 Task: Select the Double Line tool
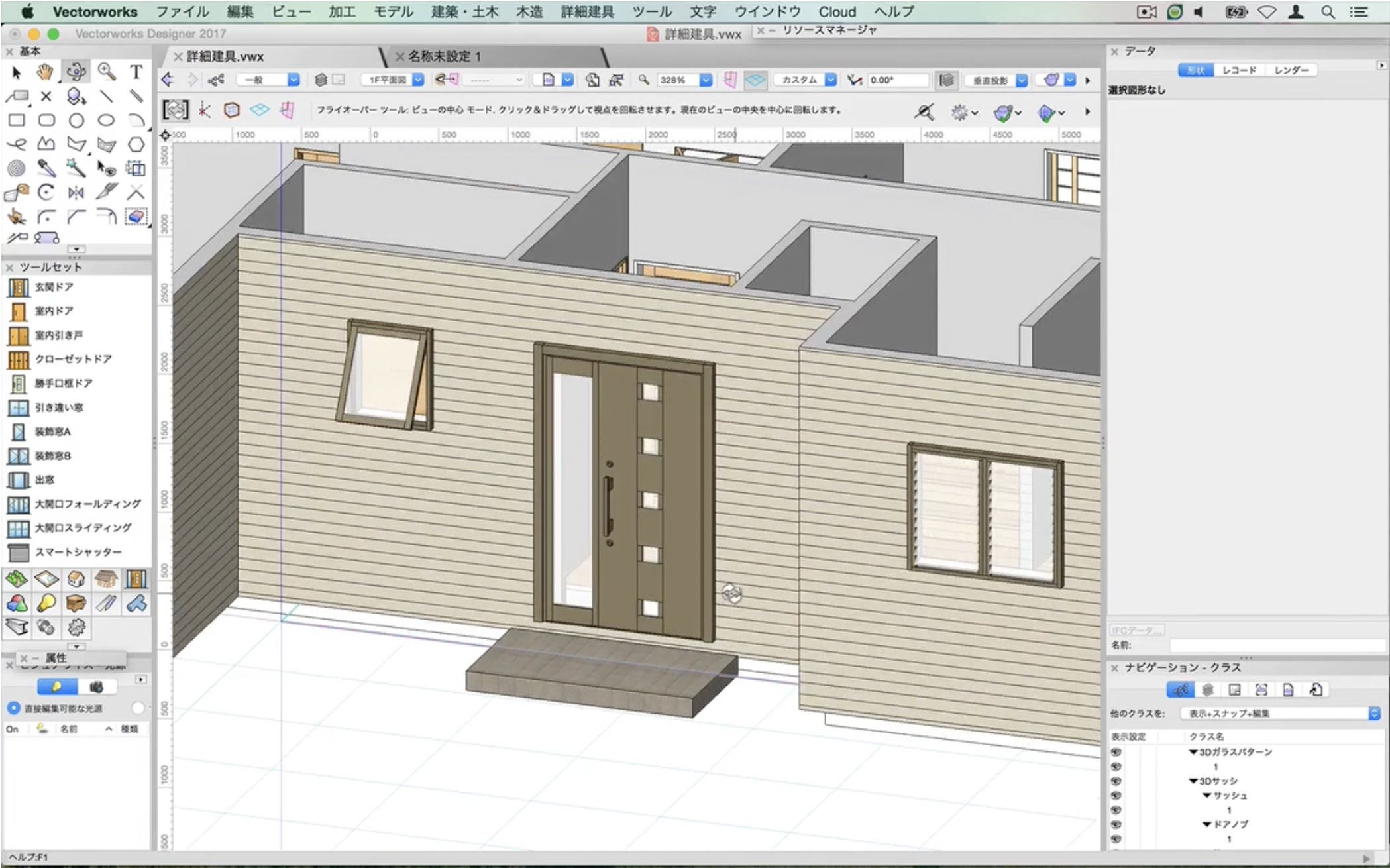coord(136,96)
